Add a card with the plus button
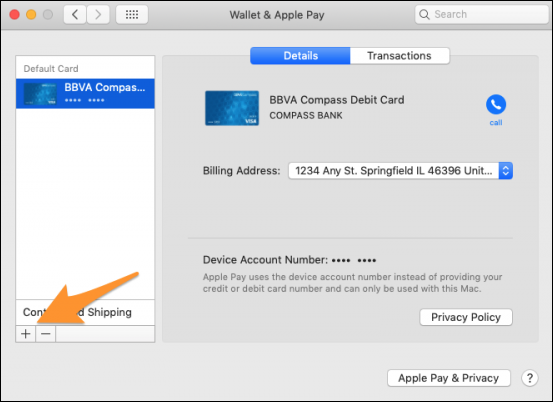The height and width of the screenshot is (402, 553). 25,334
